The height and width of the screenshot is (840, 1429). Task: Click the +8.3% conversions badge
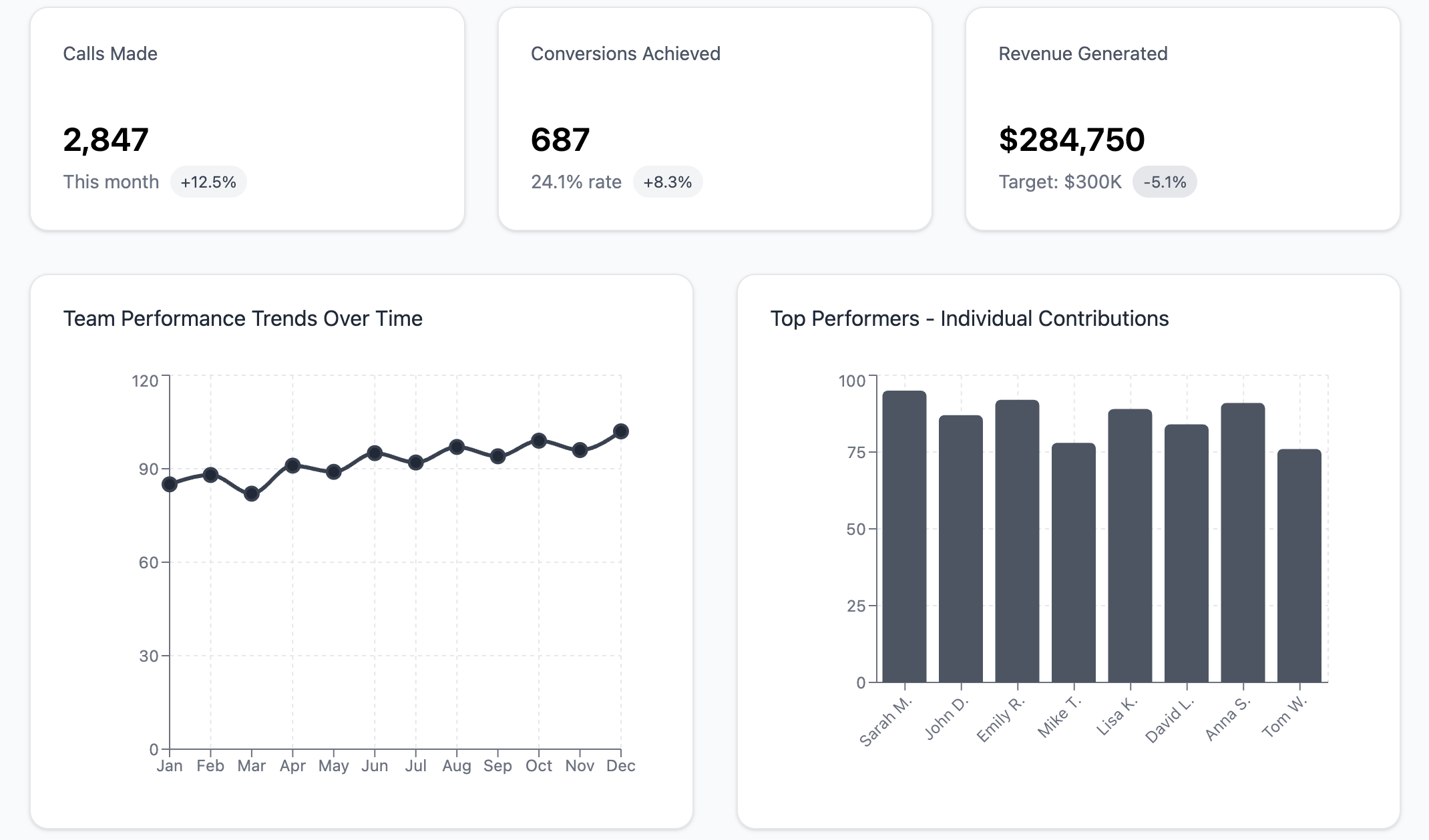pyautogui.click(x=667, y=182)
